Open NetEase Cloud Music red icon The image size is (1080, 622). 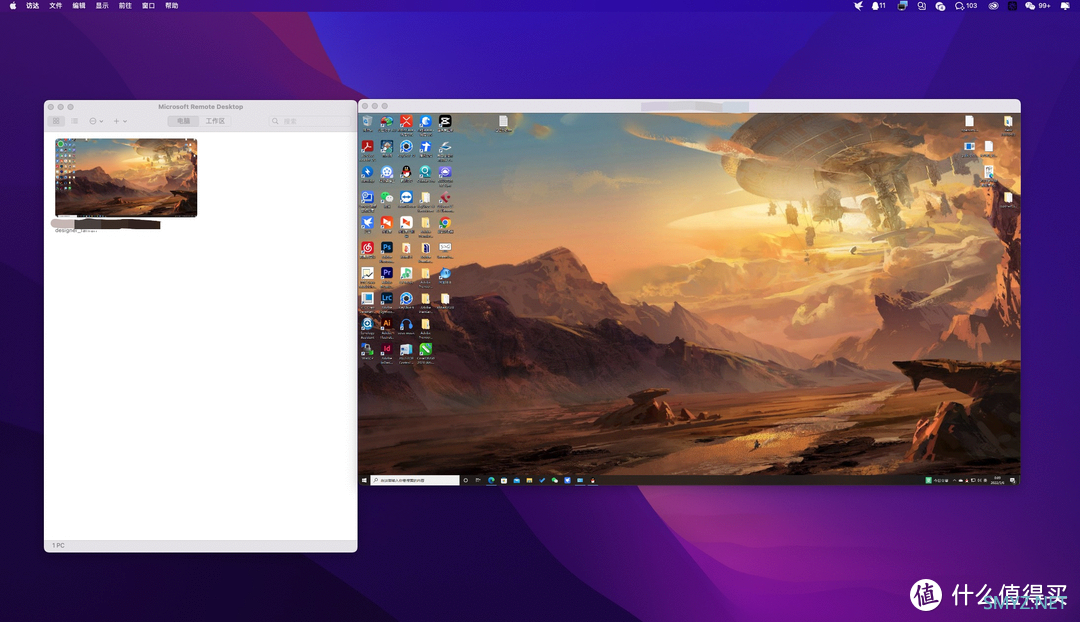pyautogui.click(x=367, y=248)
